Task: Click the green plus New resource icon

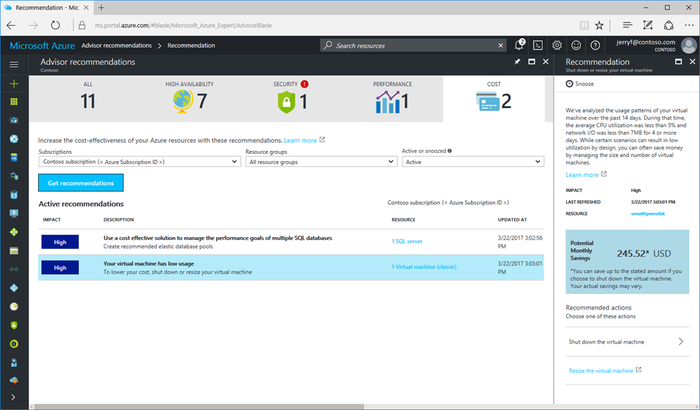Action: [x=14, y=84]
